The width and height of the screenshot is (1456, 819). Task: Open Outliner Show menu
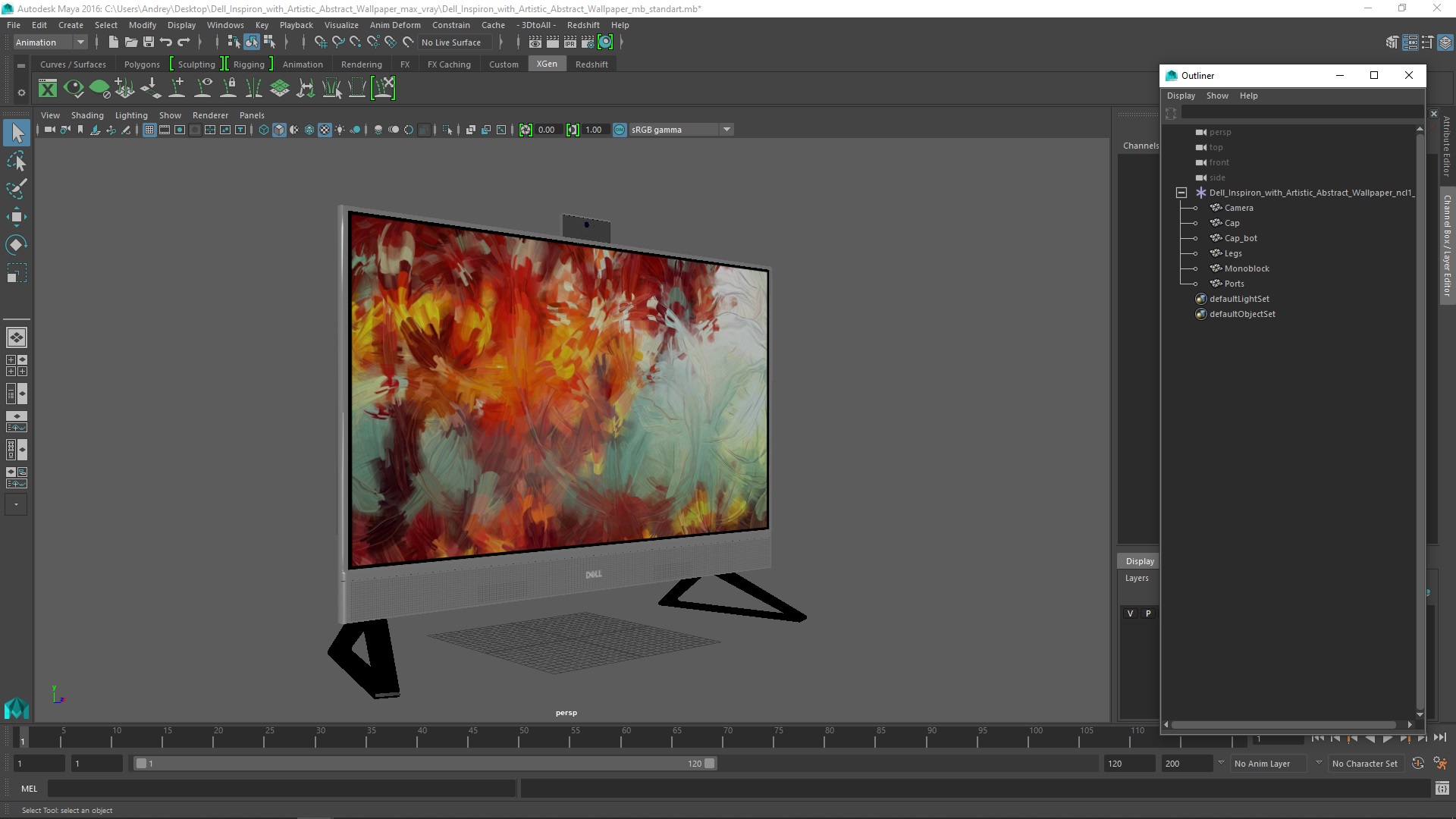[1217, 96]
